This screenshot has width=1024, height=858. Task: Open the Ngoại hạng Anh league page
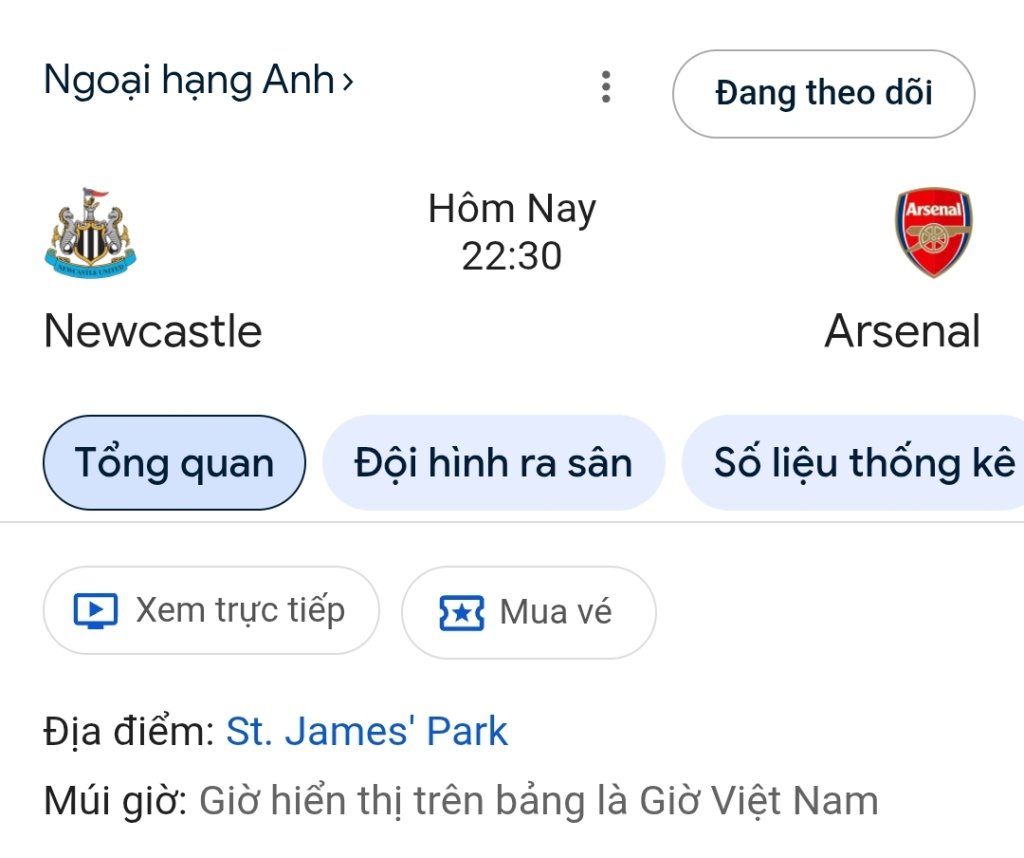188,81
